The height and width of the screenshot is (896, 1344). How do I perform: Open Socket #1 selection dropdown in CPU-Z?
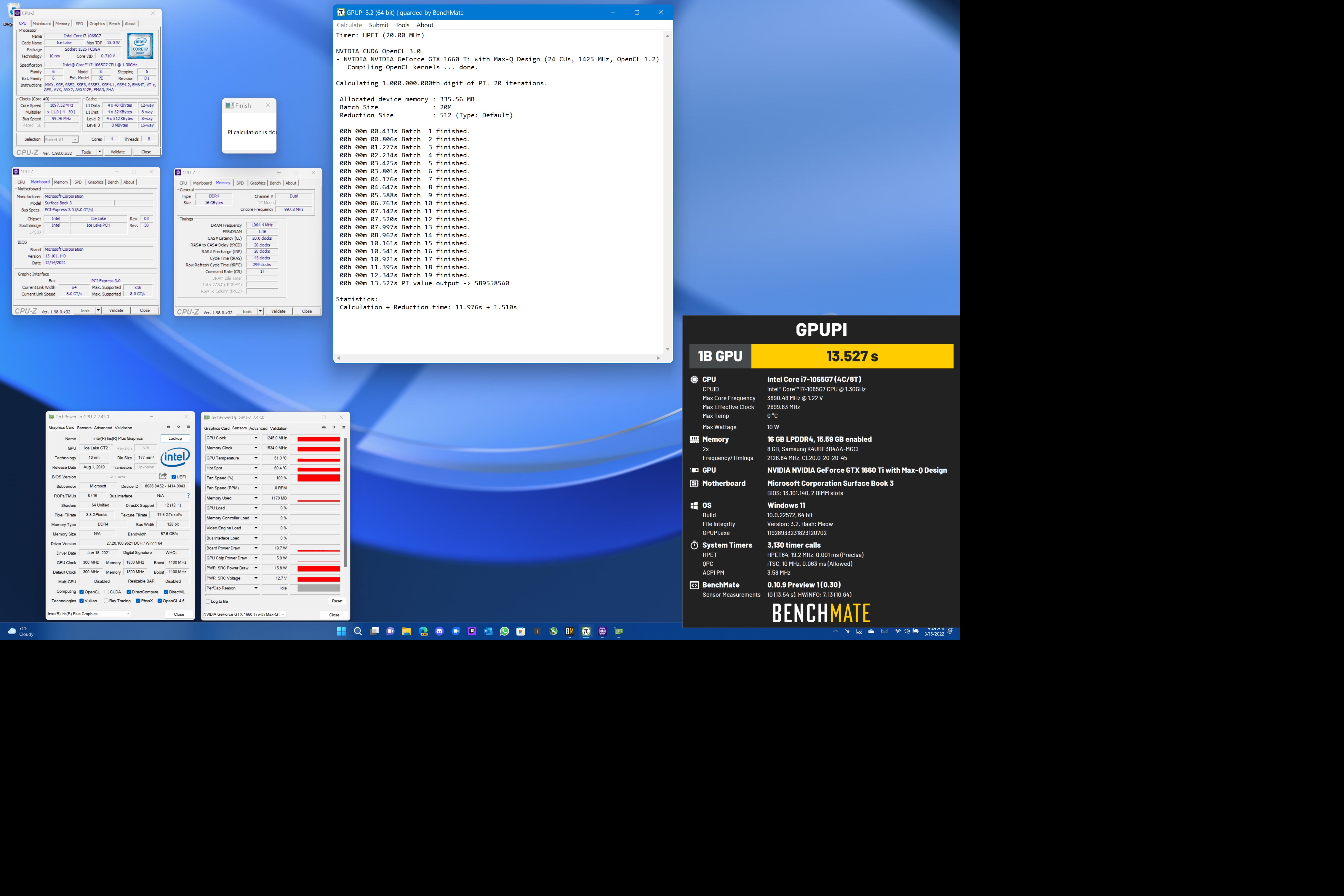point(61,140)
